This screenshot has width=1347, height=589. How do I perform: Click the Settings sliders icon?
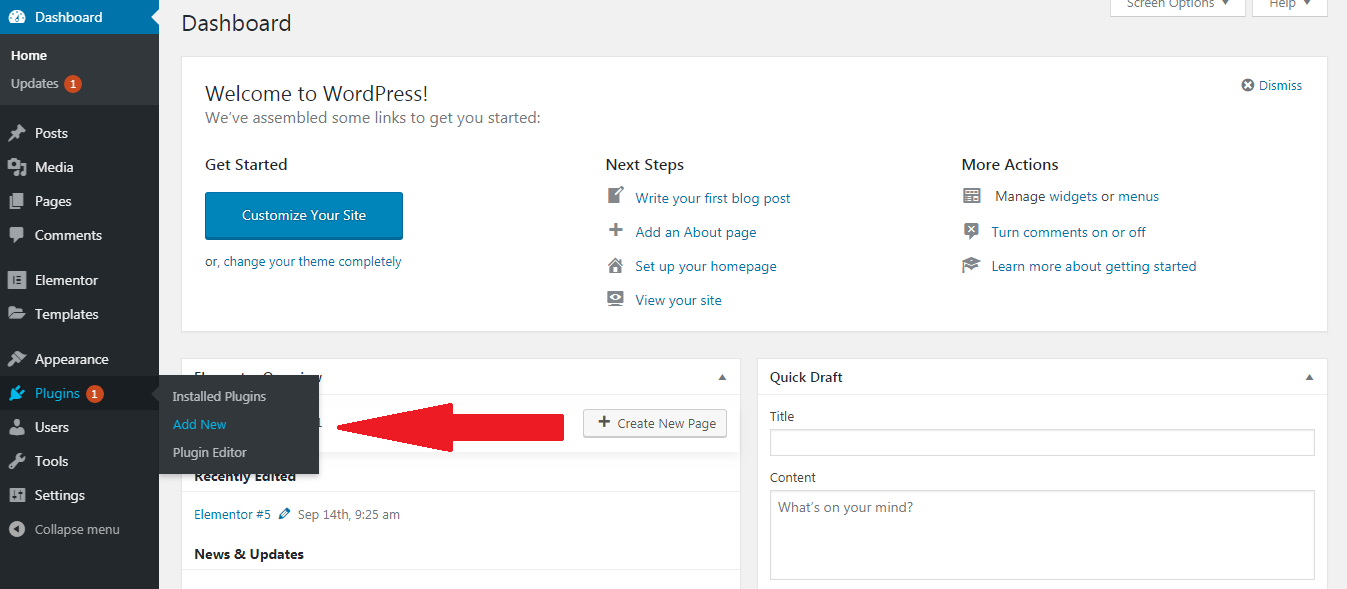17,495
